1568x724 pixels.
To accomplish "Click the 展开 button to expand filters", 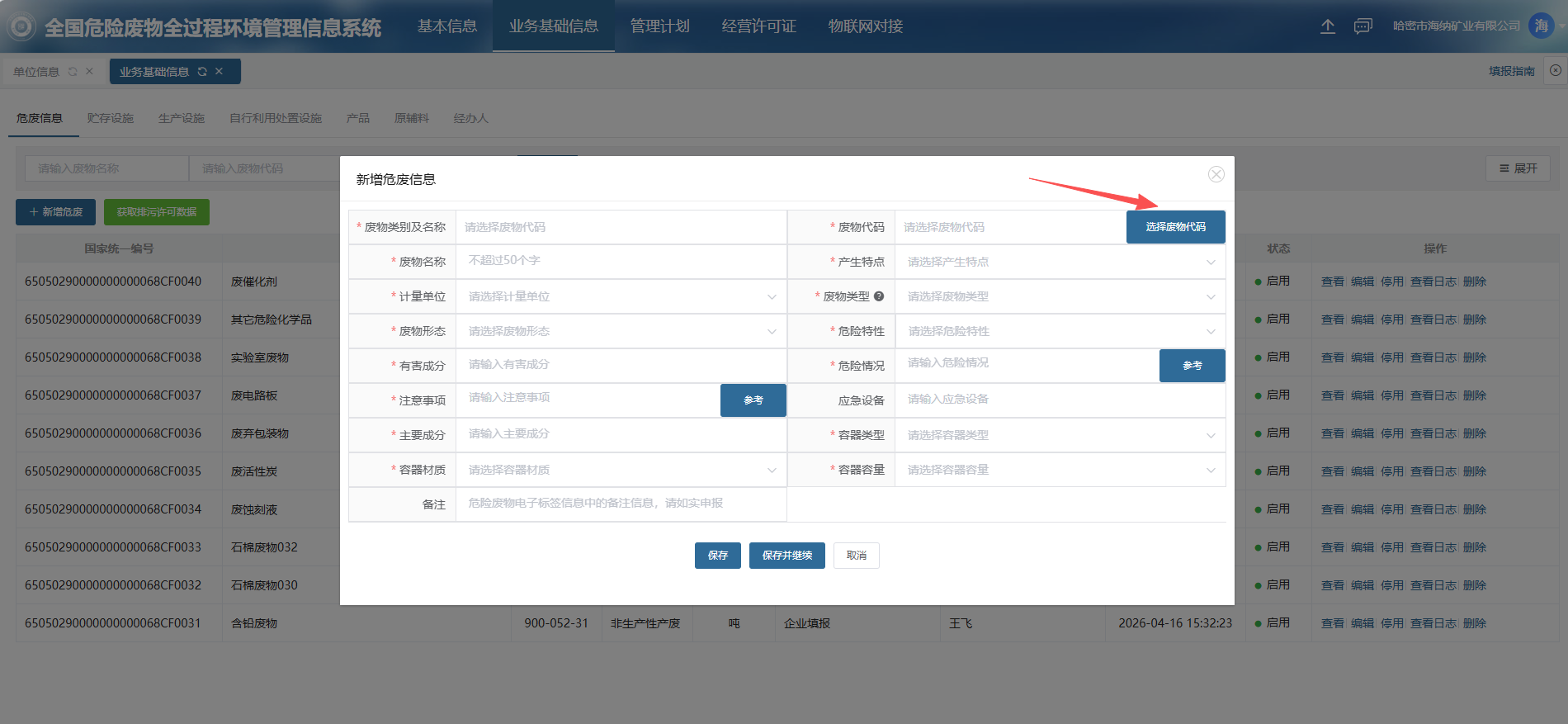I will tap(1518, 168).
